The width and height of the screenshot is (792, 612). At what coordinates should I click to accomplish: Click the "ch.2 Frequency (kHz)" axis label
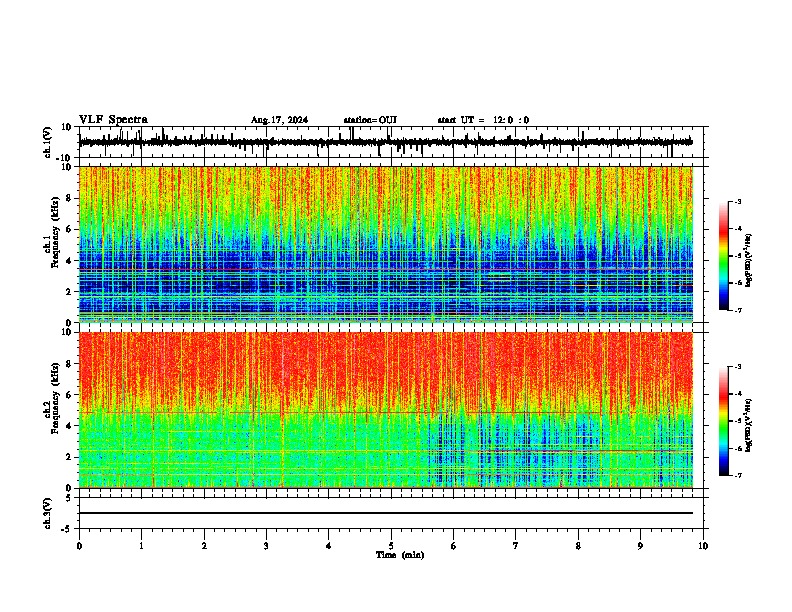53,398
